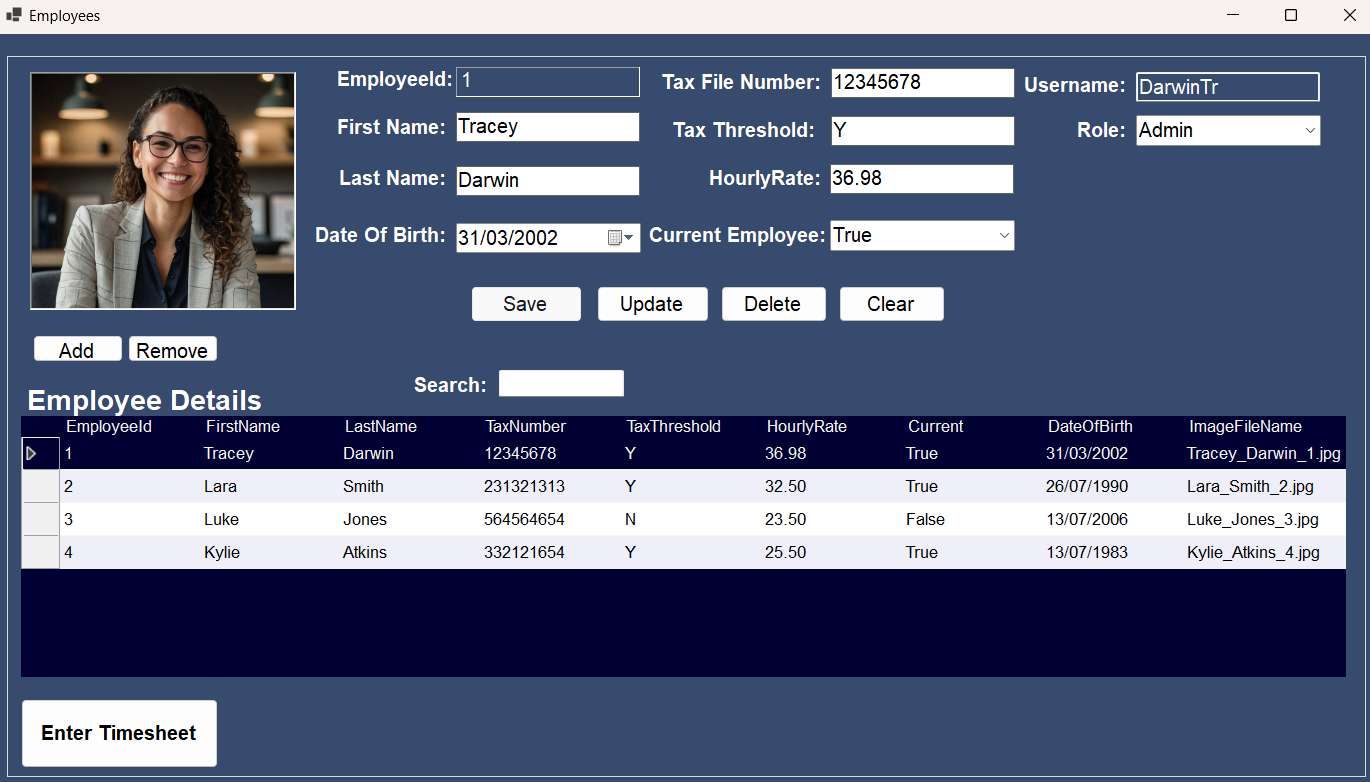The image size is (1370, 782).
Task: Sort by the LastName column header
Action: 381,427
